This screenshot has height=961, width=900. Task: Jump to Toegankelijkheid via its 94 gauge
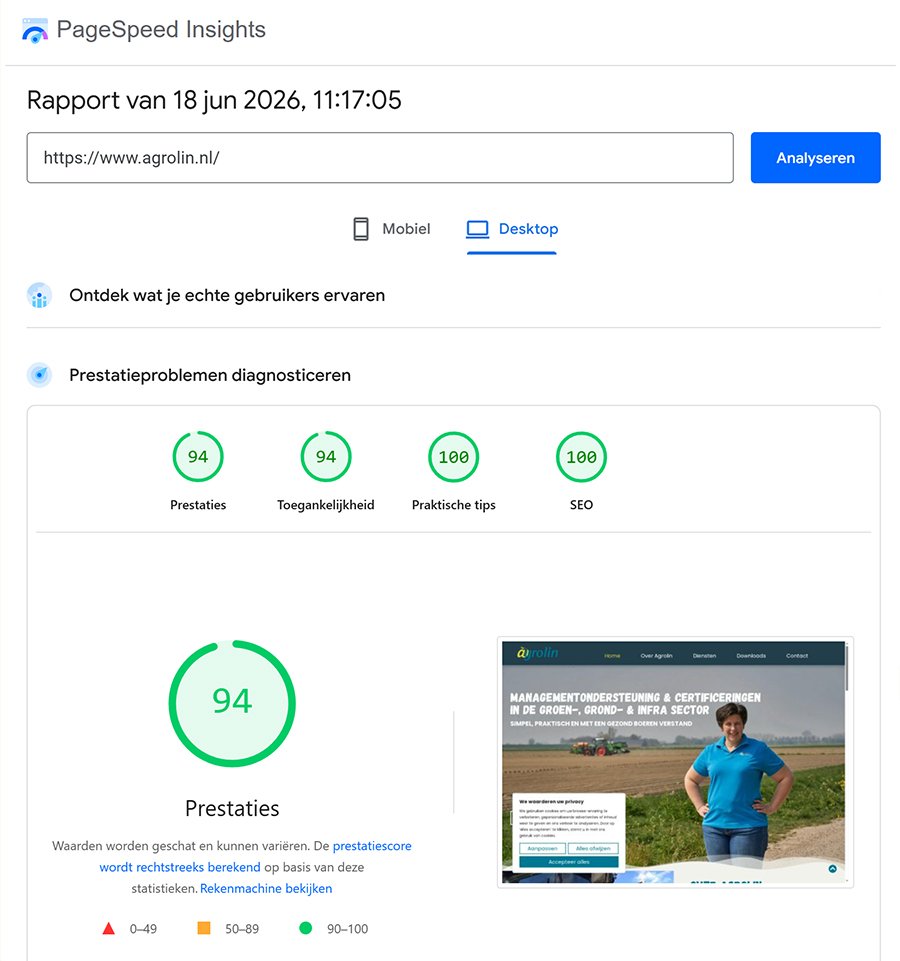(x=326, y=457)
